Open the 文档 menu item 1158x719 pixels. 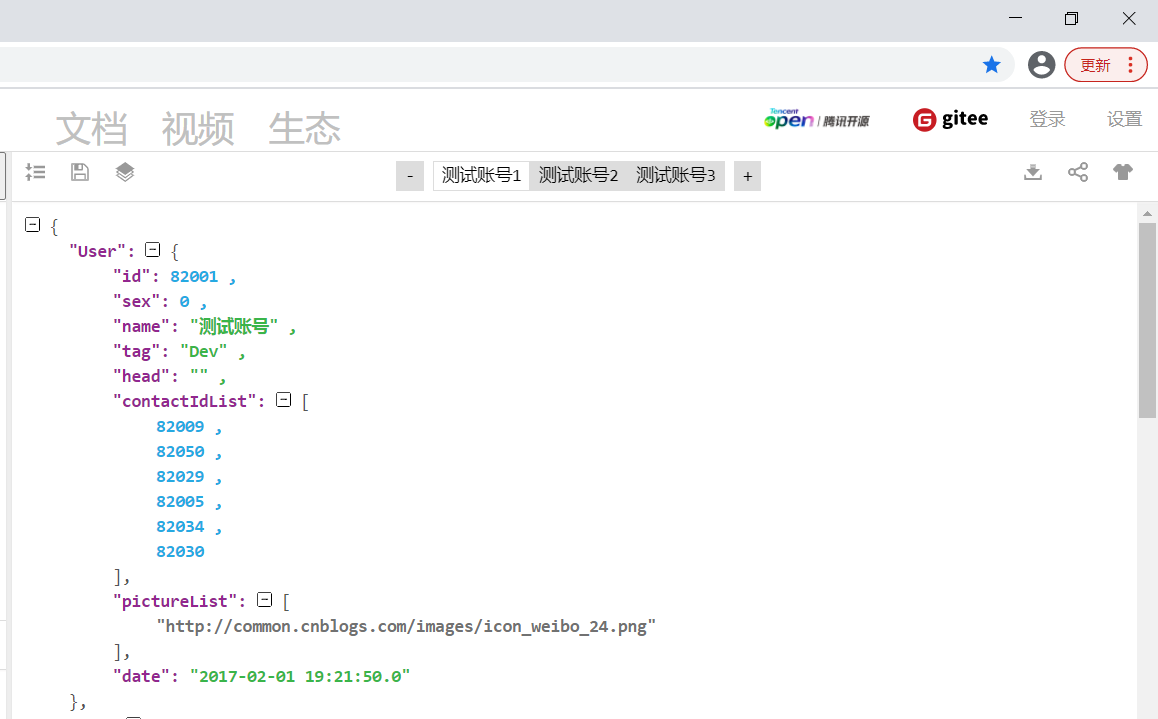click(x=91, y=129)
